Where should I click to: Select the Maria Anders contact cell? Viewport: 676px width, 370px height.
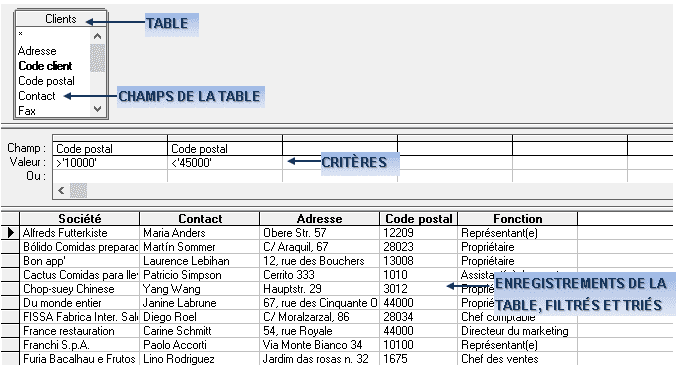(x=200, y=233)
